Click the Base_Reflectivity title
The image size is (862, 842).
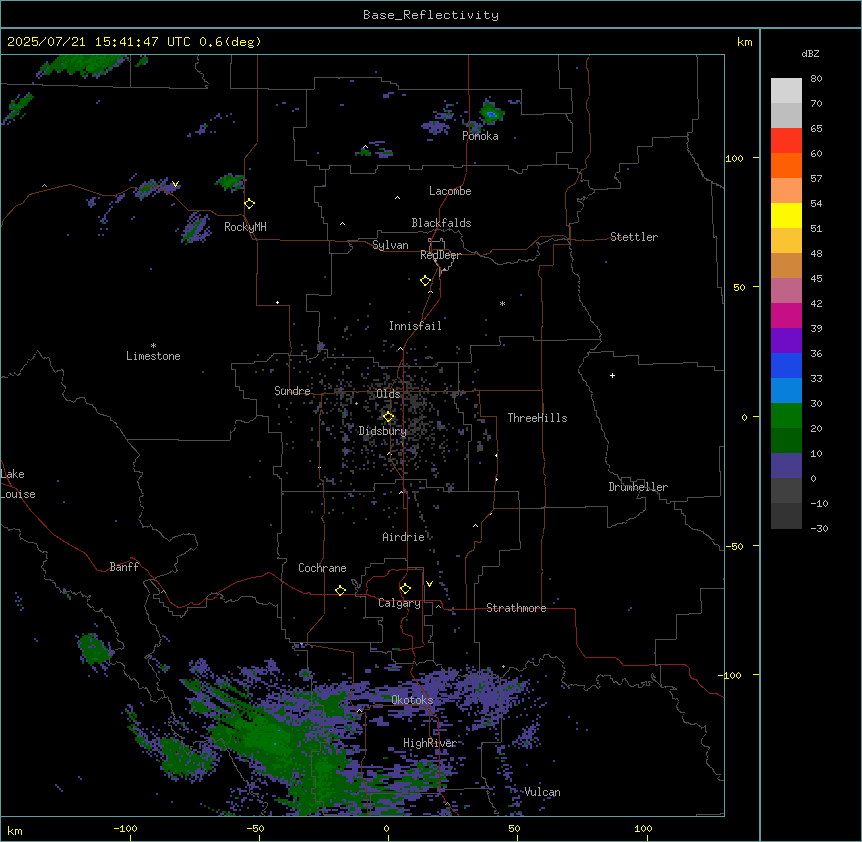click(x=431, y=15)
